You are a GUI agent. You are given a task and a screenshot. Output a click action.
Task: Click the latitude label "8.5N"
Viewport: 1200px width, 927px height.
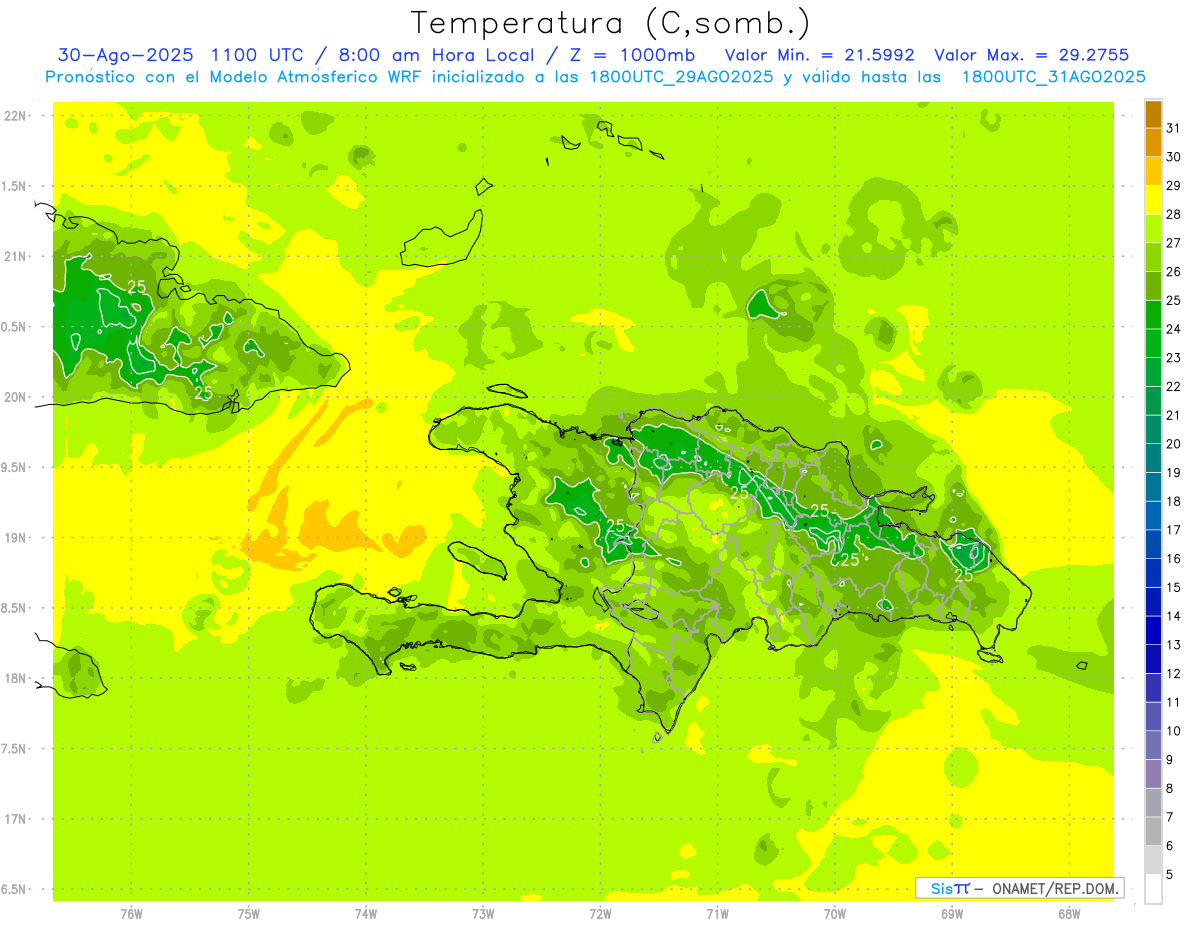point(14,608)
